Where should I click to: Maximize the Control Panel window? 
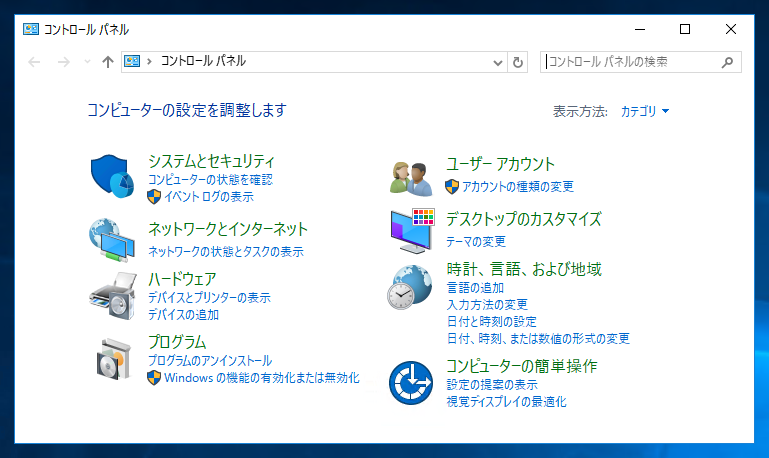point(685,29)
